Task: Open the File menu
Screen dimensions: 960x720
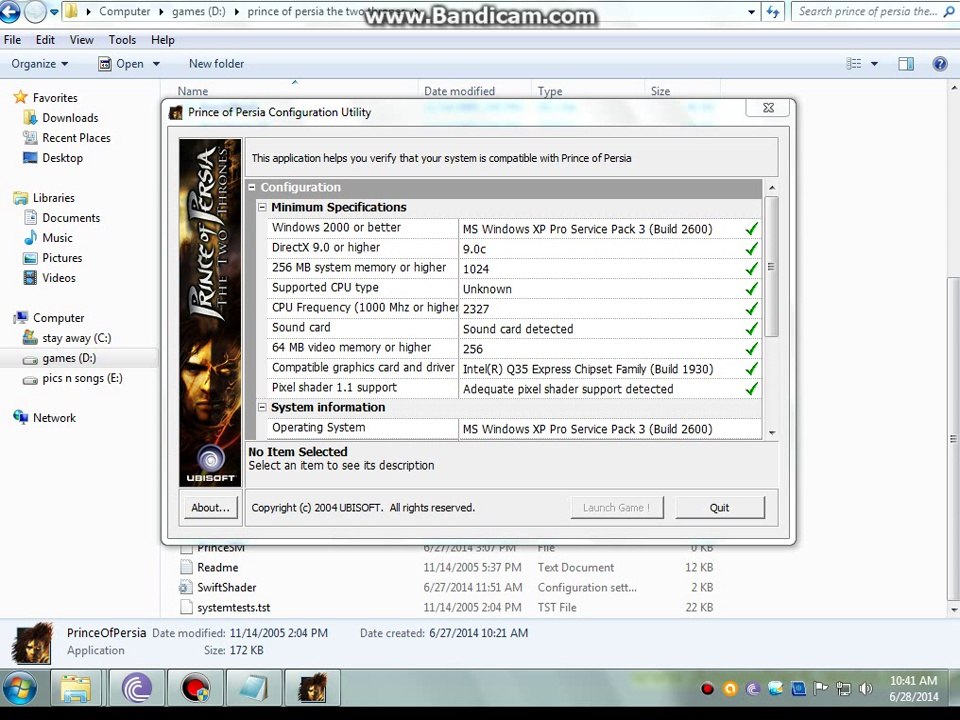Action: tap(12, 40)
